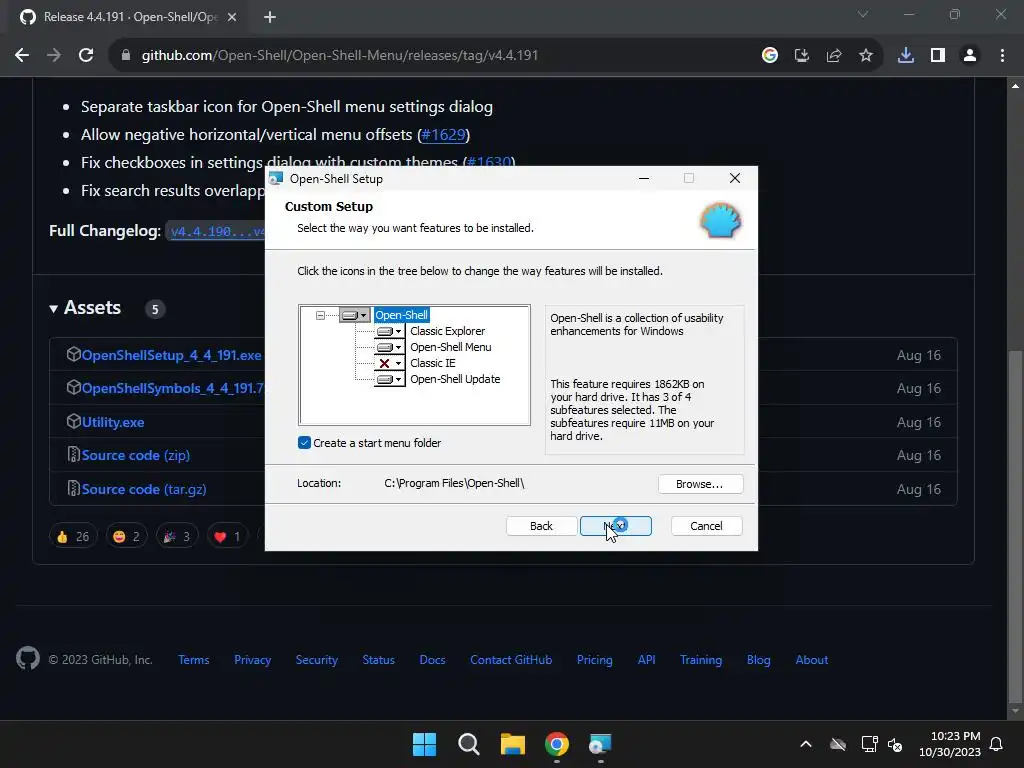Viewport: 1024px width, 768px height.
Task: Open the Pricing footer link
Action: 595,660
